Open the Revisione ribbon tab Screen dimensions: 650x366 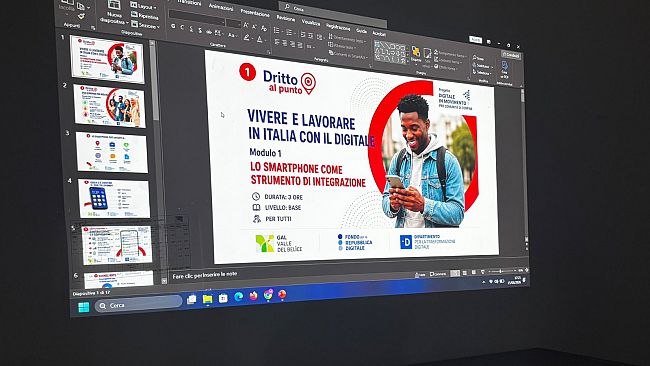tap(285, 18)
